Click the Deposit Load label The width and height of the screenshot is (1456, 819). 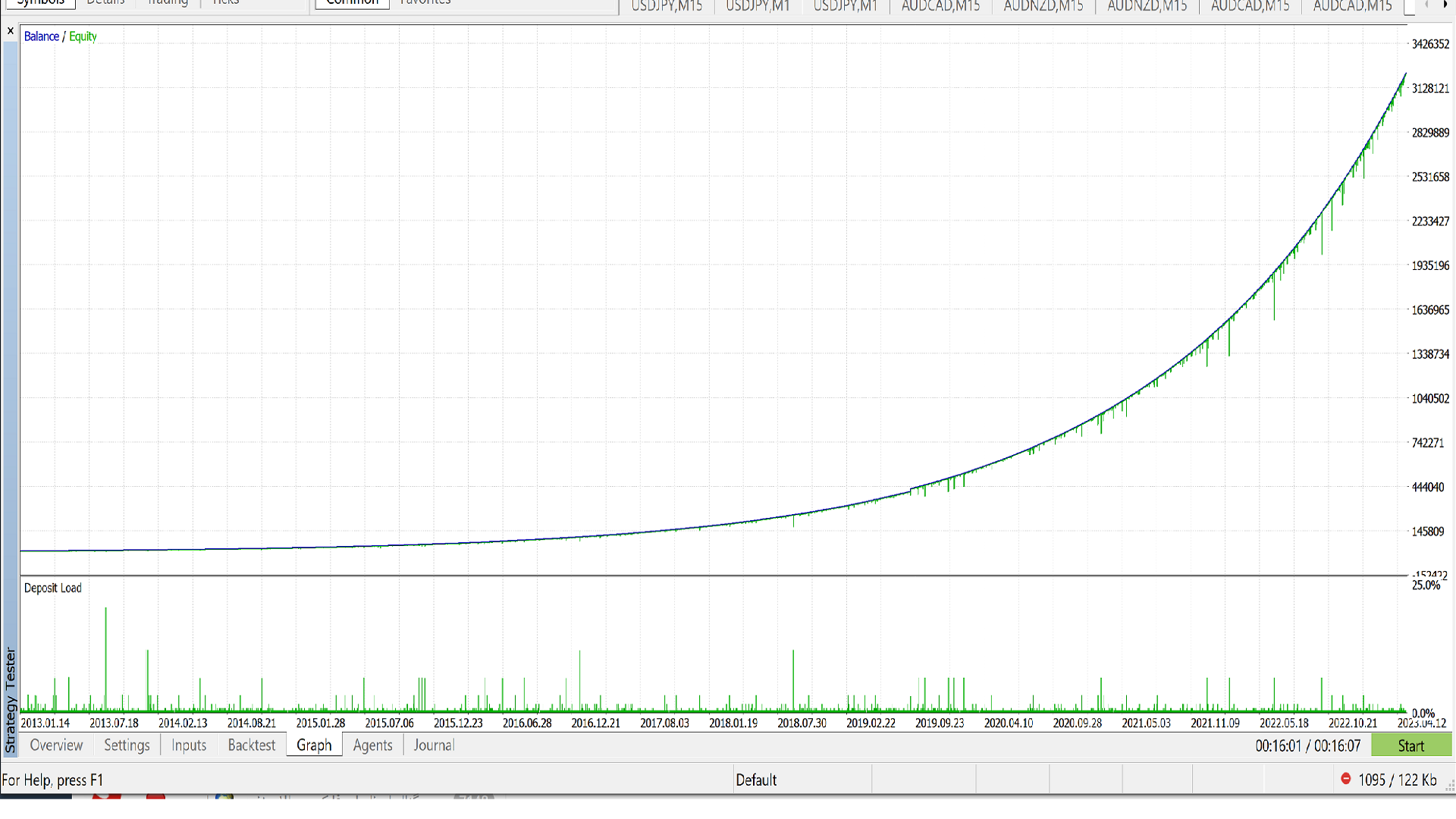click(x=52, y=588)
